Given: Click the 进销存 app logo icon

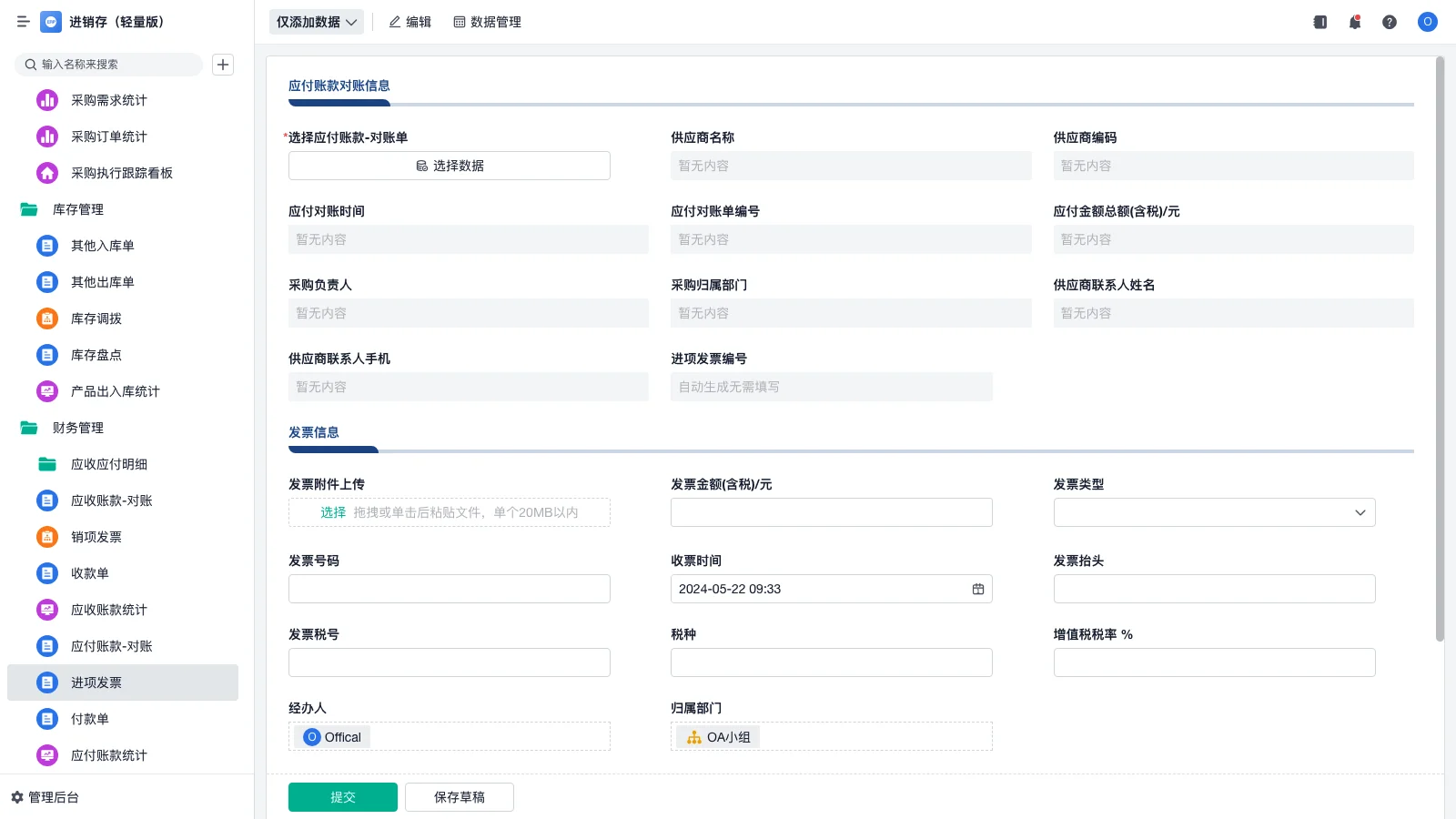Looking at the screenshot, I should click(x=51, y=22).
